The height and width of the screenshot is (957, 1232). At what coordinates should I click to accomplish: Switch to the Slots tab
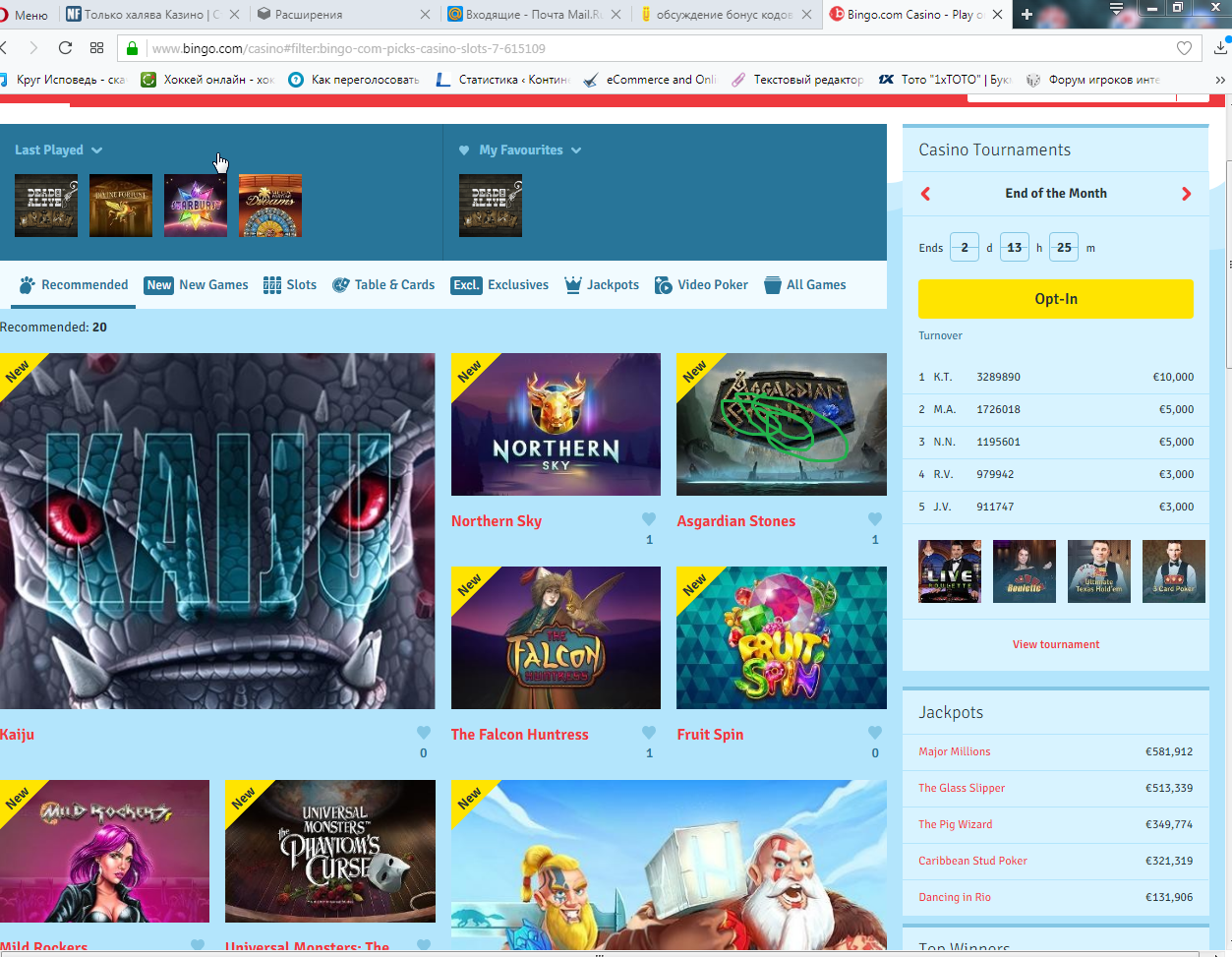[290, 285]
